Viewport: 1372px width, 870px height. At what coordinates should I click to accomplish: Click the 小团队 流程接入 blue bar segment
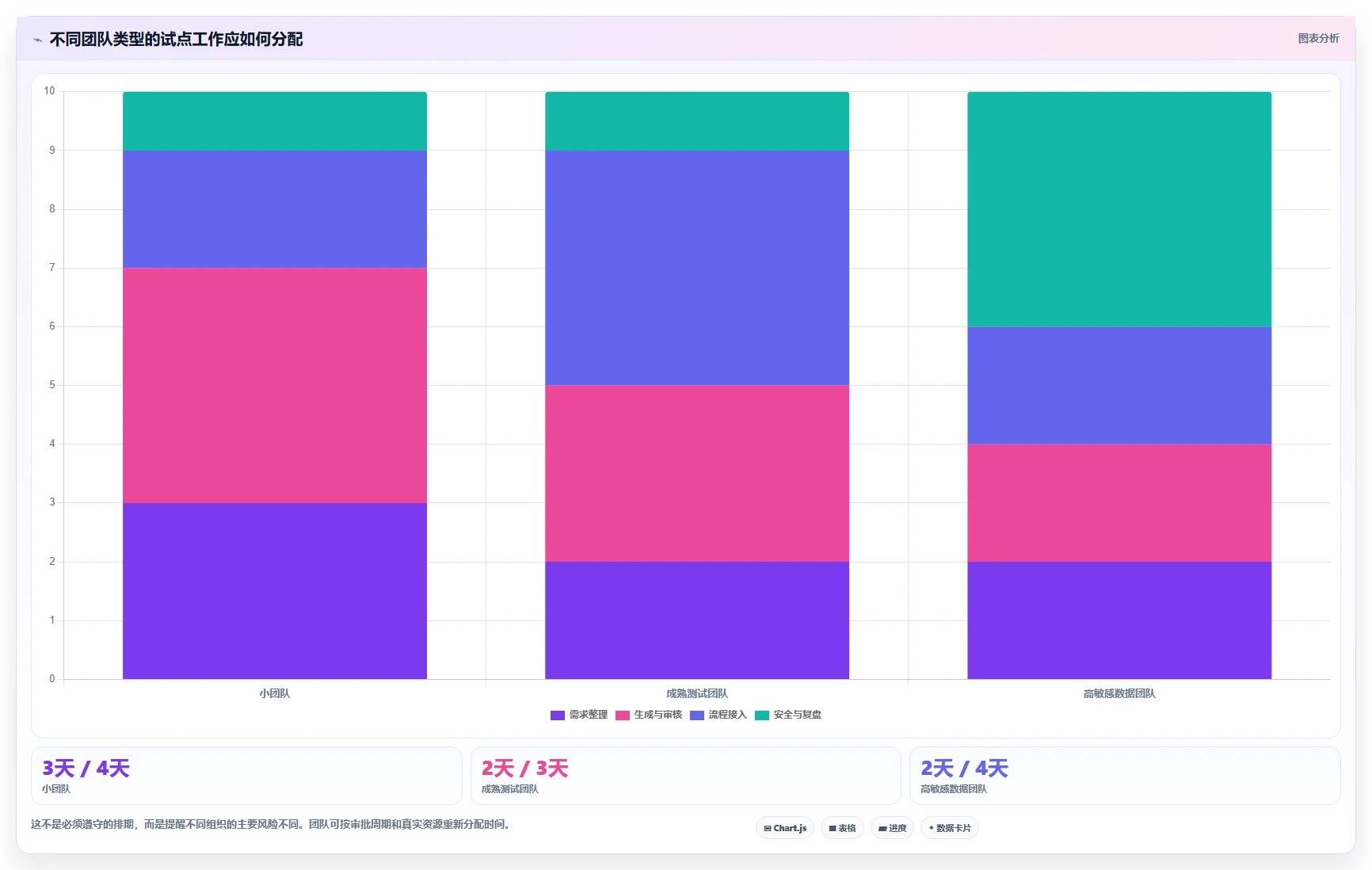coord(275,209)
